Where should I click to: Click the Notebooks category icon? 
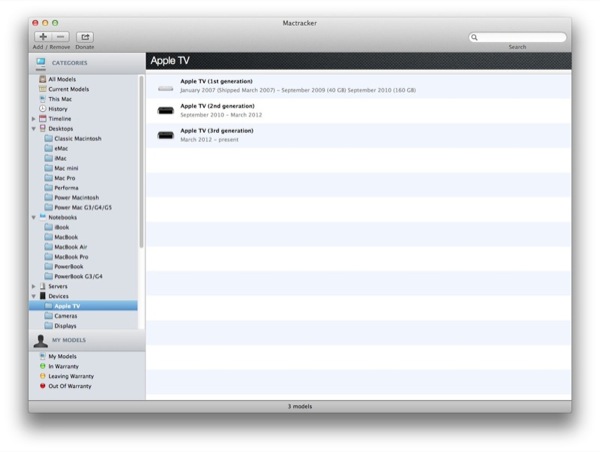43,217
